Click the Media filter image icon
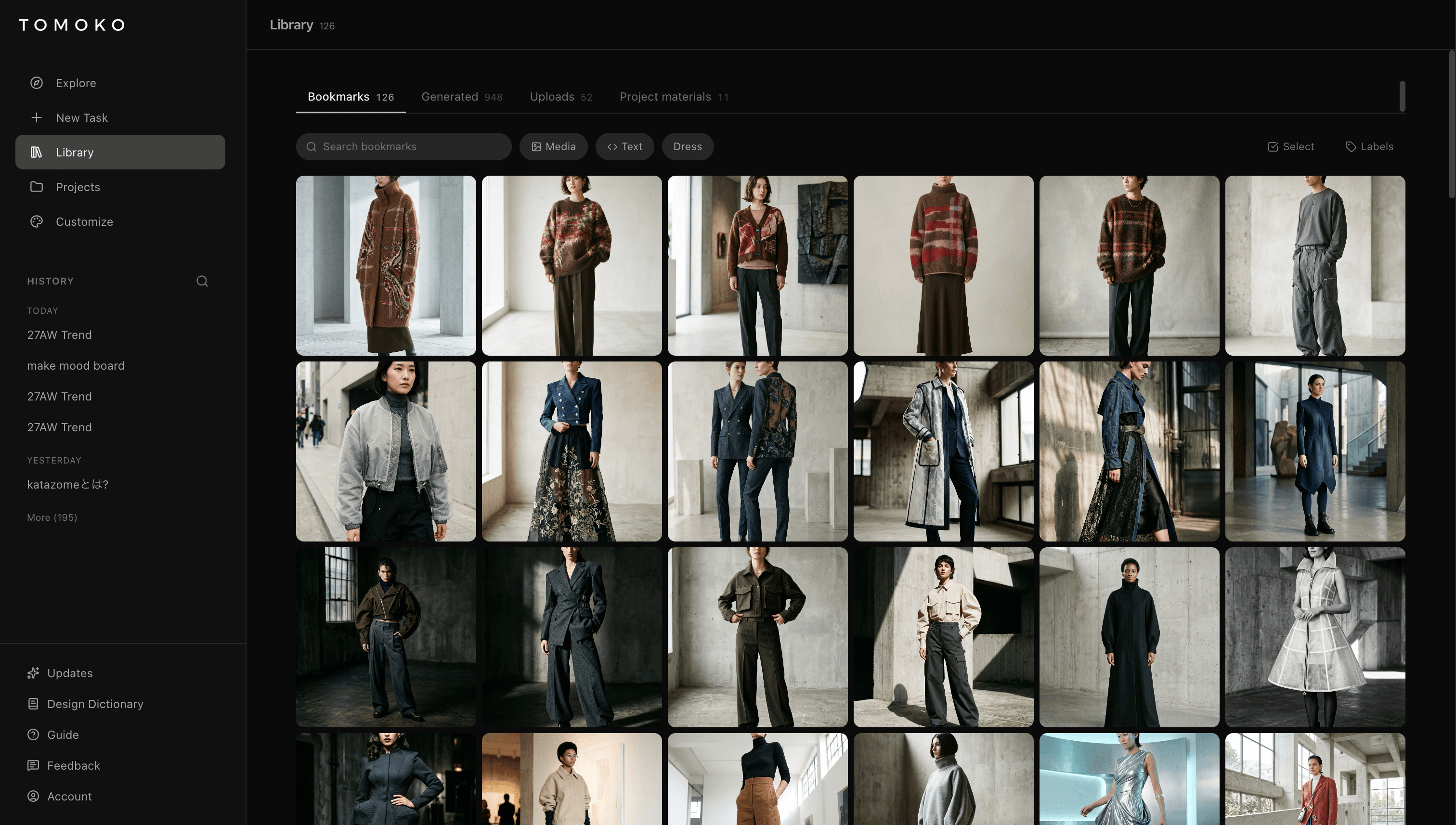The width and height of the screenshot is (1456, 825). pos(536,147)
